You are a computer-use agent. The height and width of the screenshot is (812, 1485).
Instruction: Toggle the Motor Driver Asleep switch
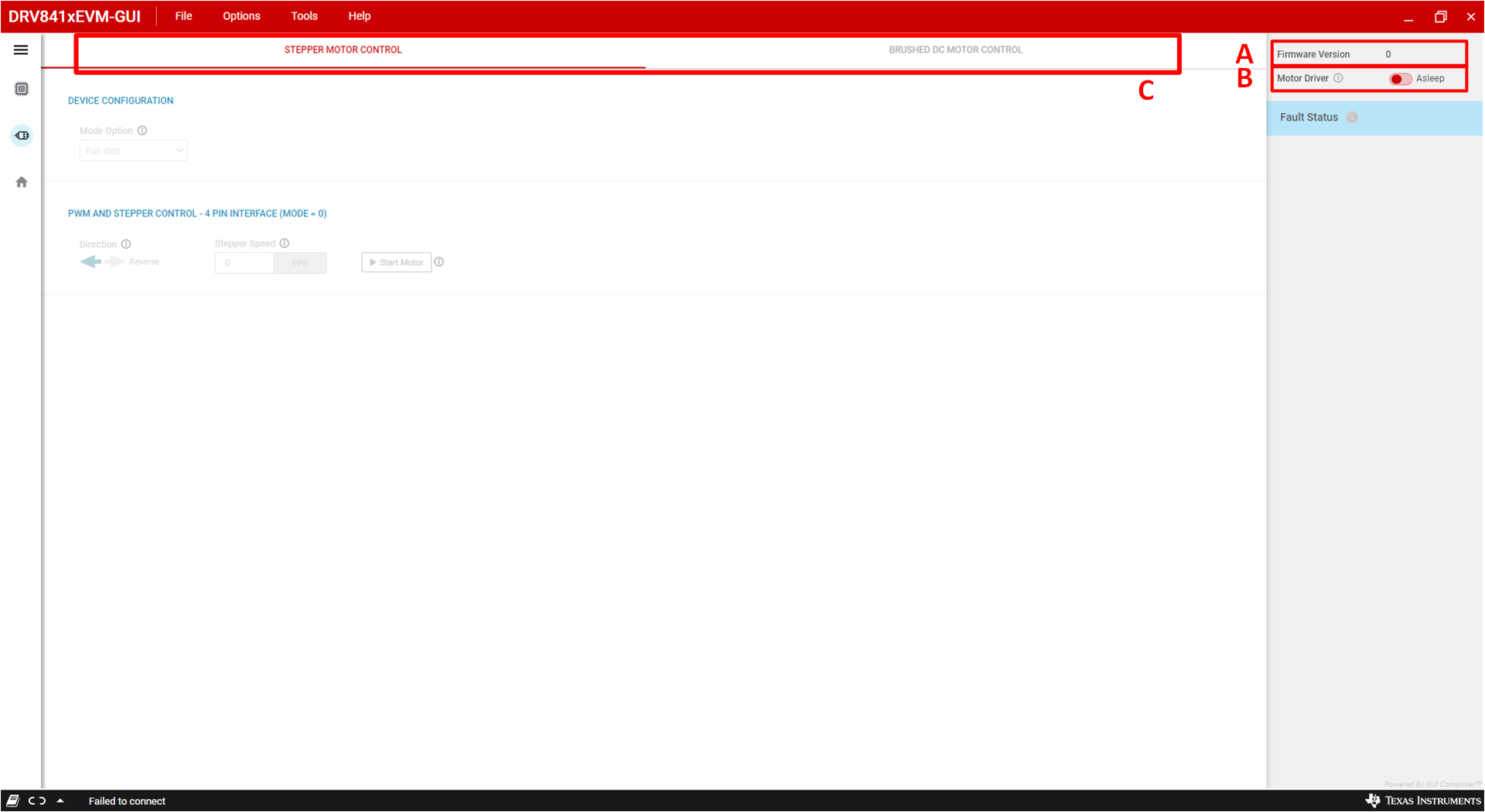[x=1400, y=79]
